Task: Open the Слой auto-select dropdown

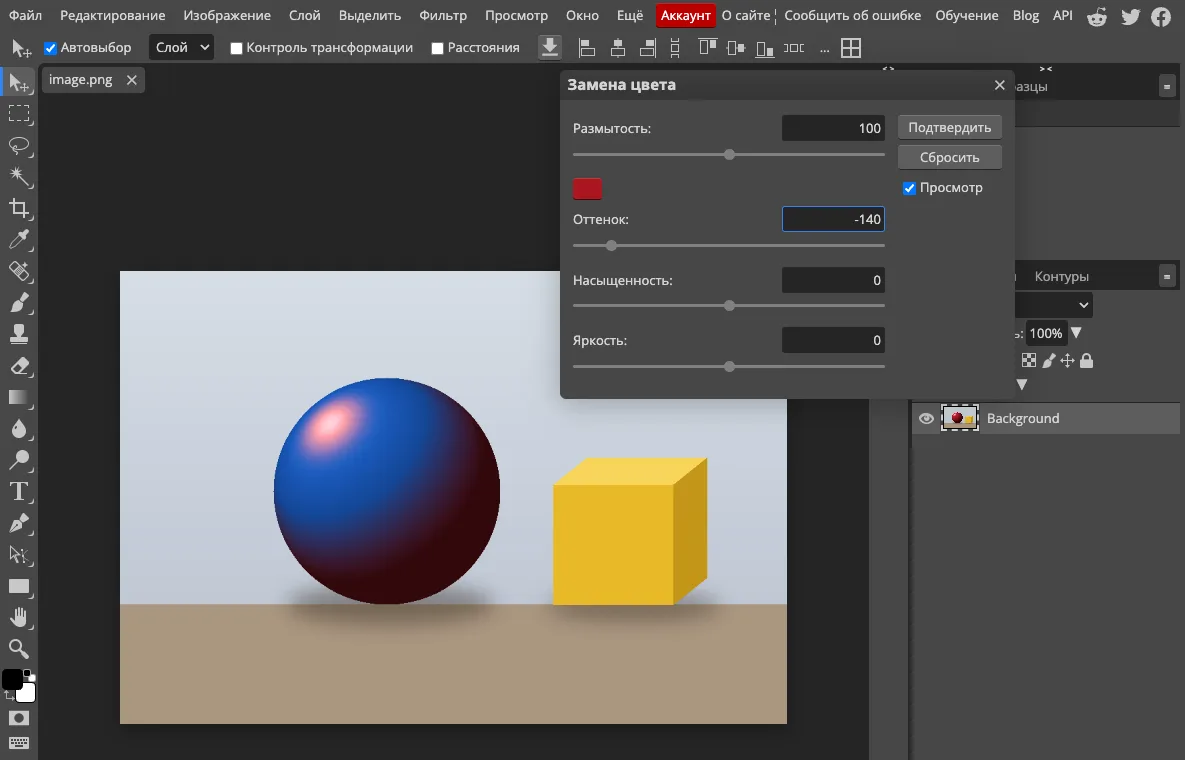Action: tap(181, 48)
